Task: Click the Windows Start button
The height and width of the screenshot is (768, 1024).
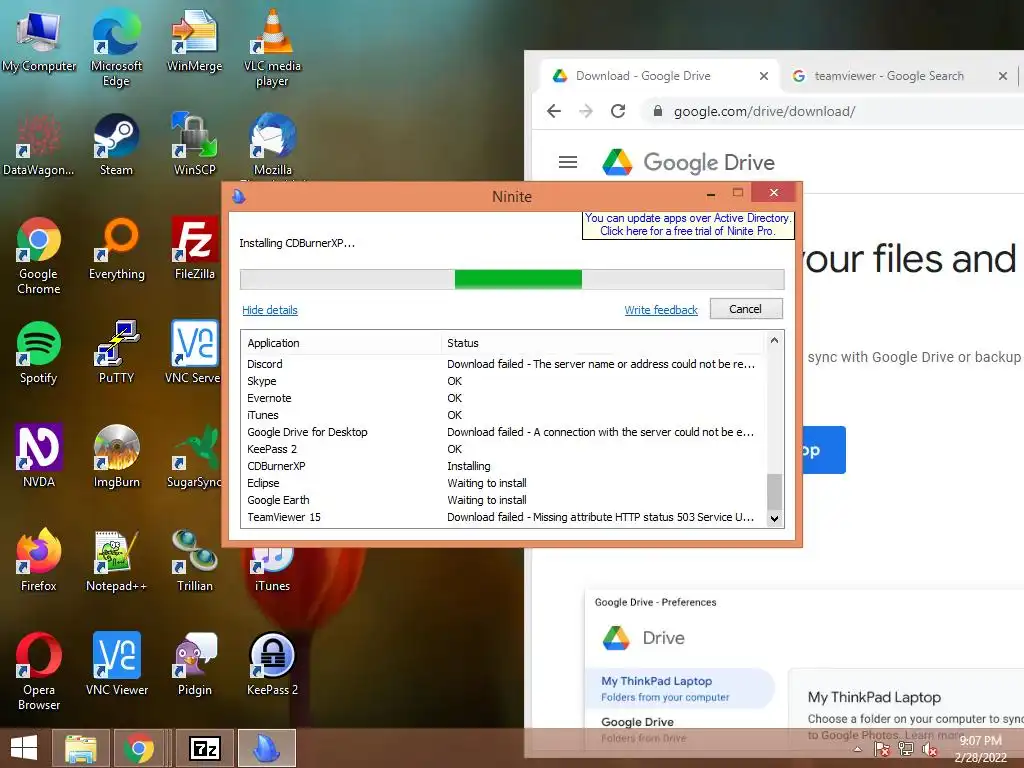Action: click(x=24, y=748)
